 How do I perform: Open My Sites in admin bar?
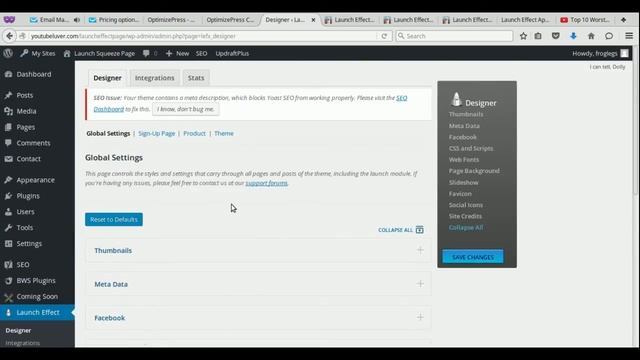click(38, 53)
